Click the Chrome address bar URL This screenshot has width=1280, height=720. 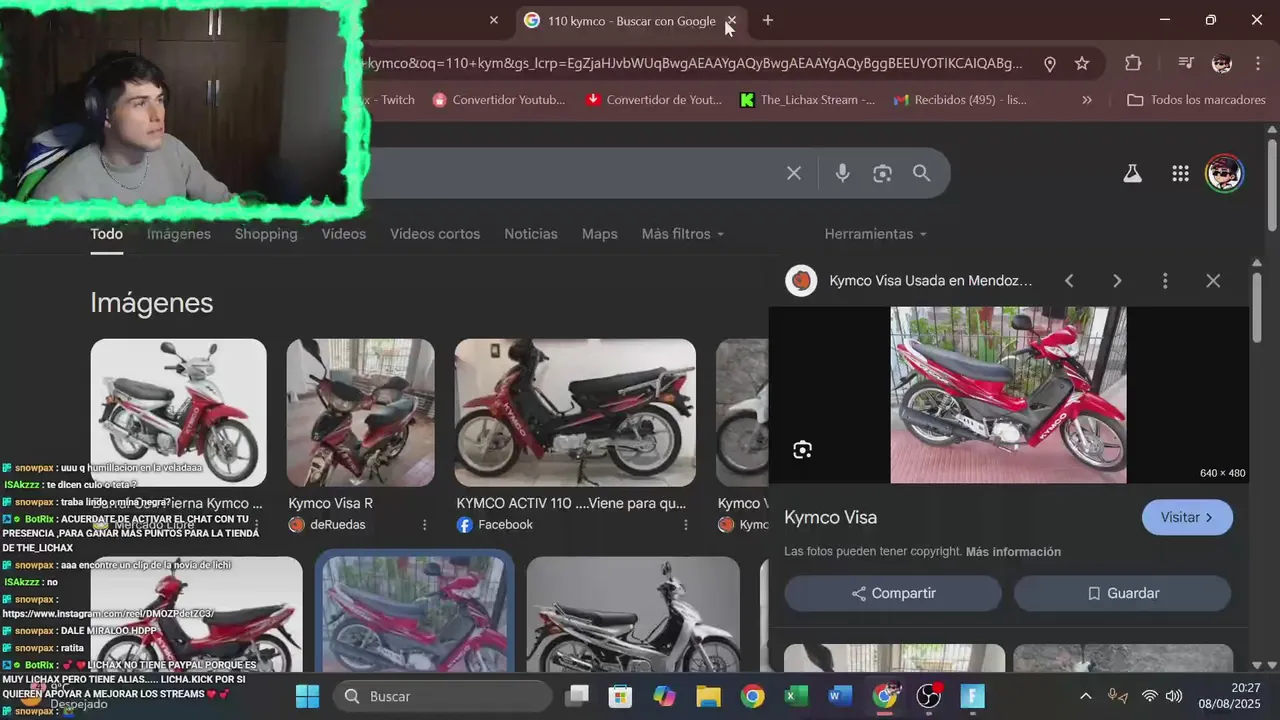[695, 63]
